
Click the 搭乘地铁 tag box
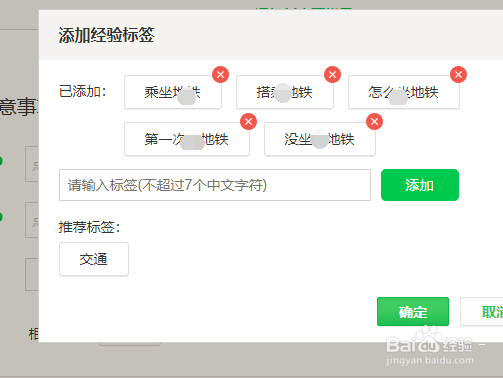coord(285,92)
